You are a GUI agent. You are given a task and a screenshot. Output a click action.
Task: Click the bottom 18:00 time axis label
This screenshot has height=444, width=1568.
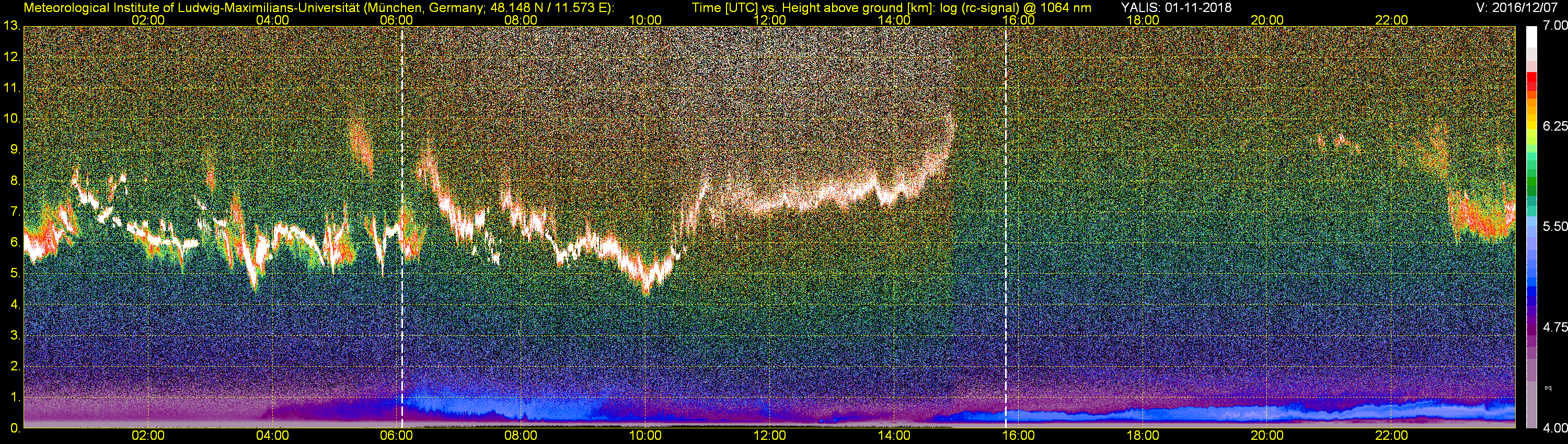[x=1143, y=436]
